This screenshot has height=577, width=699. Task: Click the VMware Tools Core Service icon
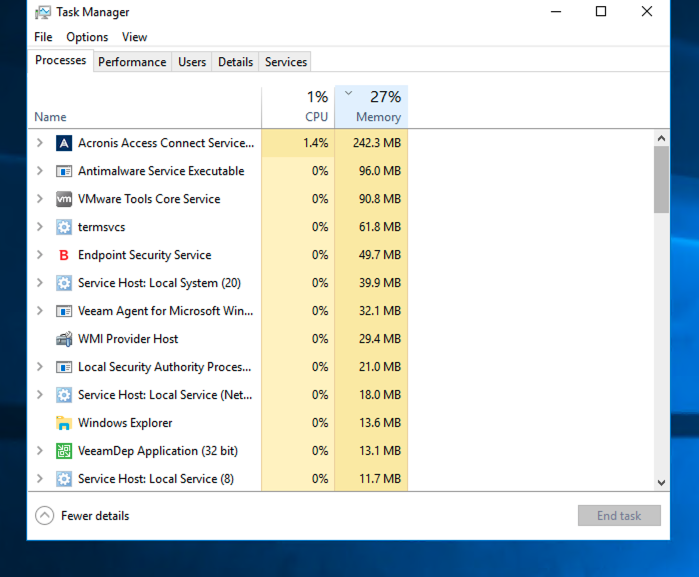coord(64,199)
